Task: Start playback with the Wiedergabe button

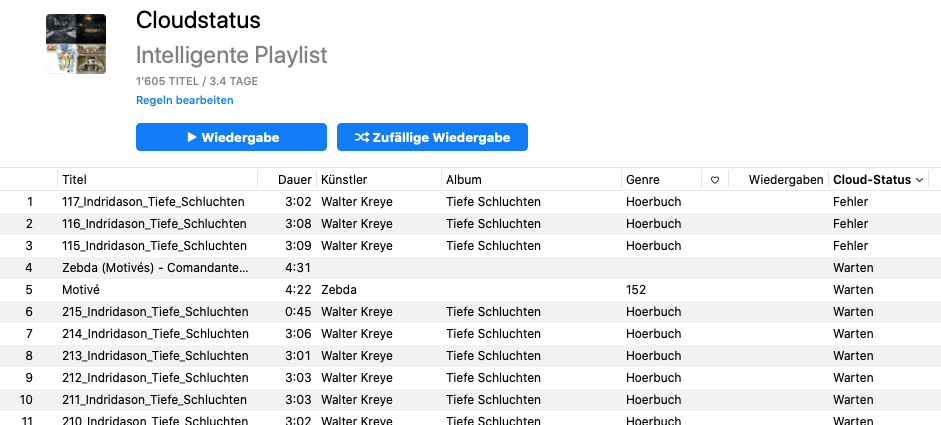Action: (231, 137)
